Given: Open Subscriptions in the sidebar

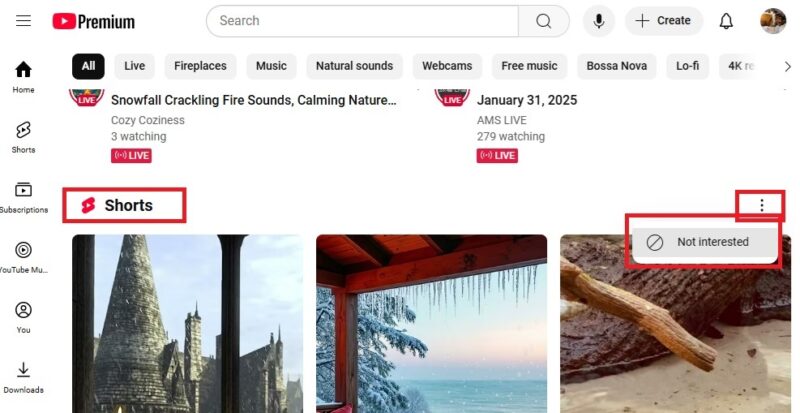Looking at the screenshot, I should 23,197.
